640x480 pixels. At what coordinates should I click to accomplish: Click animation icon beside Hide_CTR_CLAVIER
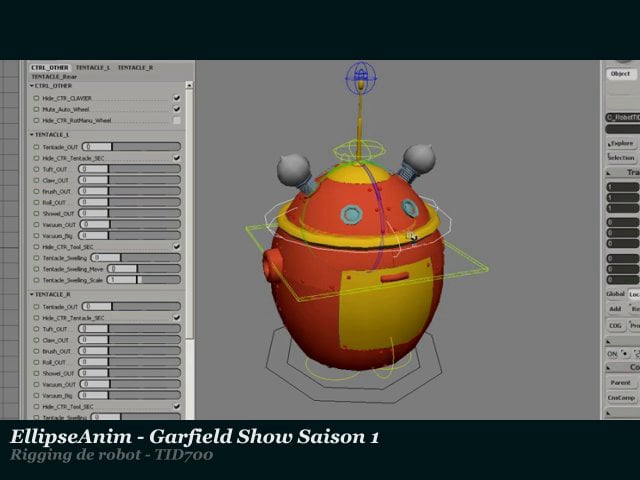tap(36, 98)
